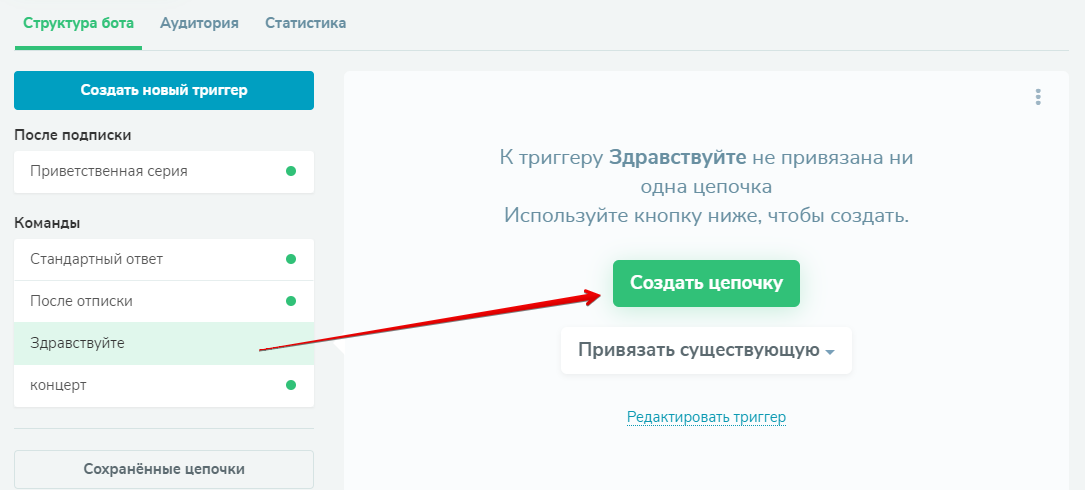This screenshot has width=1085, height=490.
Task: Click the Редактировать триггер link
Action: (706, 417)
